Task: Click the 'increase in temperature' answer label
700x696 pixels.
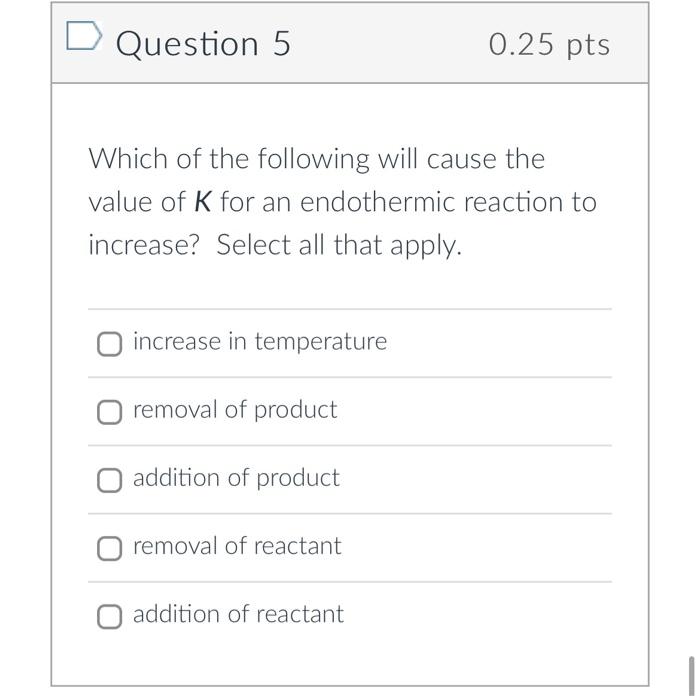Action: 259,342
